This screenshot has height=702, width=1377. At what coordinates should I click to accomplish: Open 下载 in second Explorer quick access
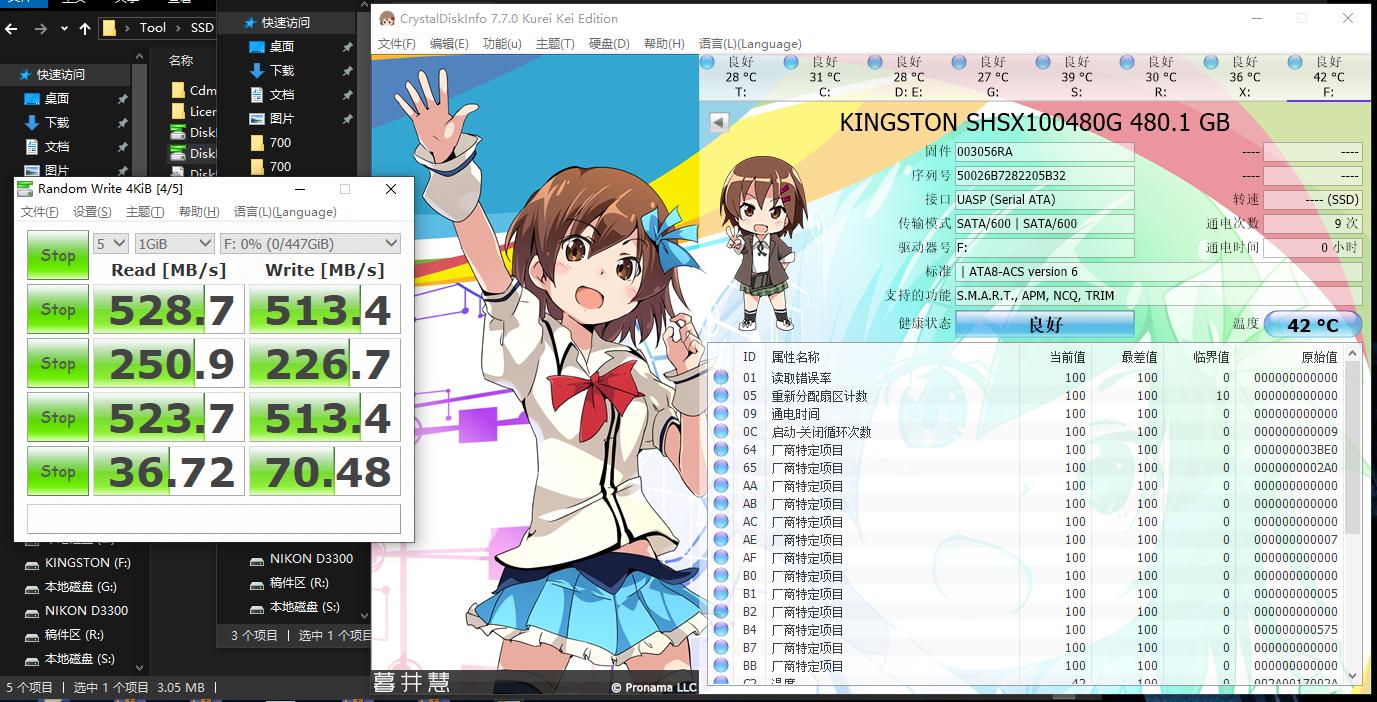coord(282,71)
